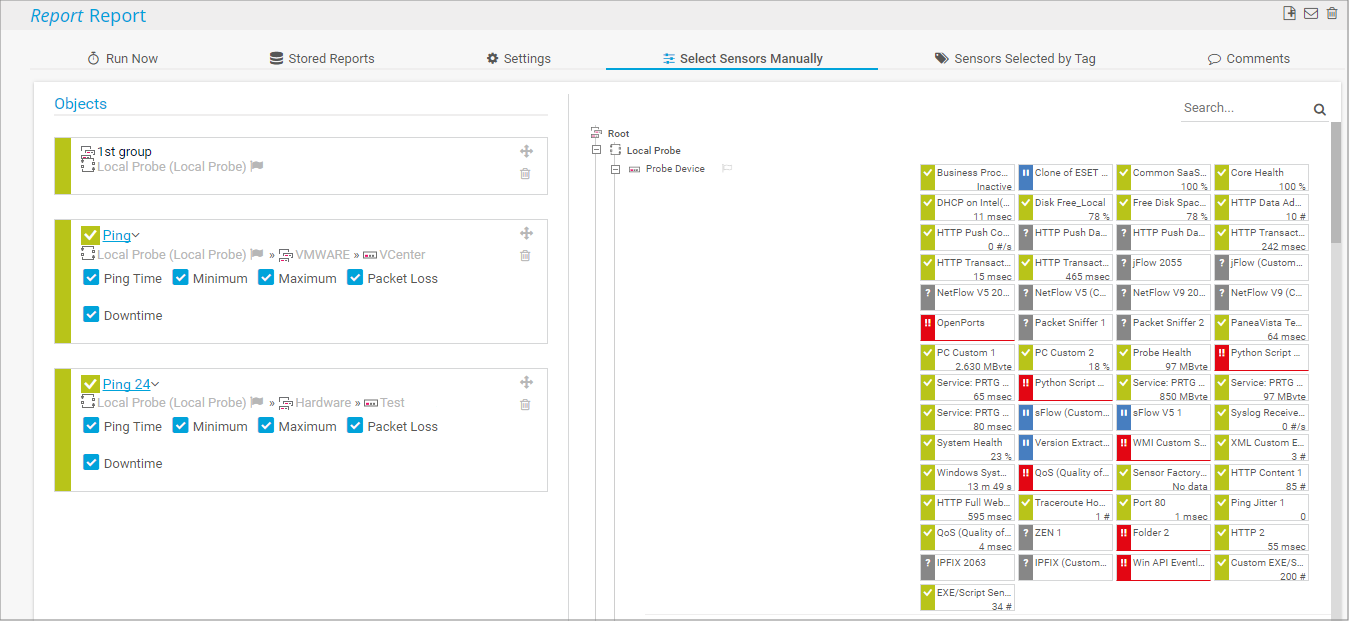Click the move handle on 1st group

526,151
